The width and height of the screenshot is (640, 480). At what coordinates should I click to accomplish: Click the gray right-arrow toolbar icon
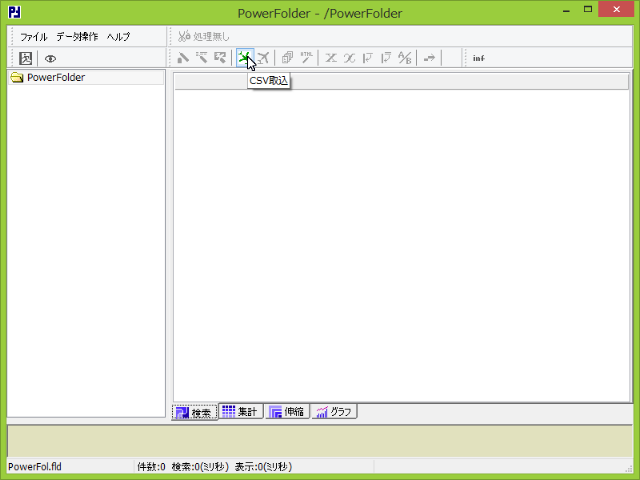click(429, 58)
